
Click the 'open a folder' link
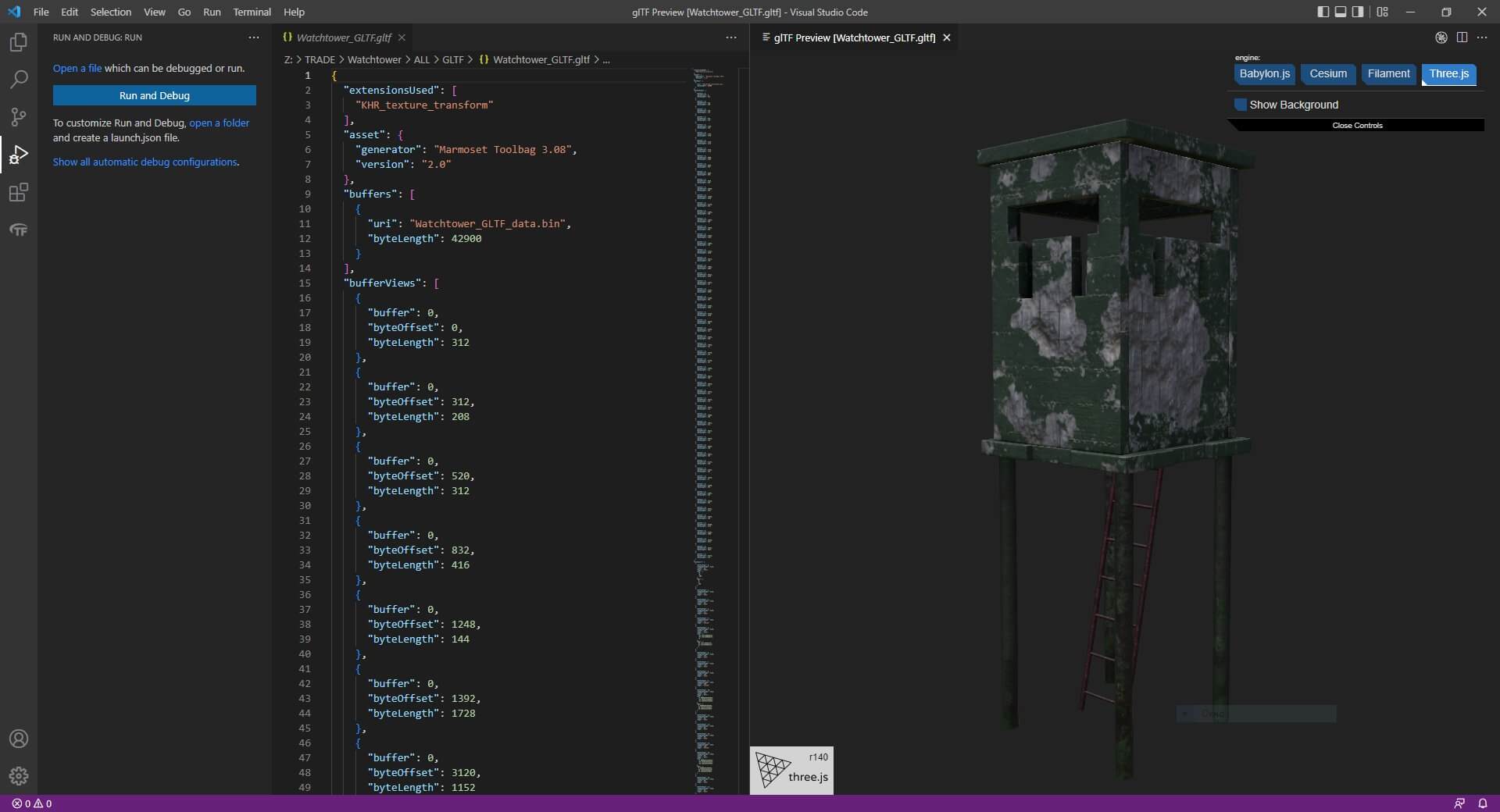[x=219, y=123]
